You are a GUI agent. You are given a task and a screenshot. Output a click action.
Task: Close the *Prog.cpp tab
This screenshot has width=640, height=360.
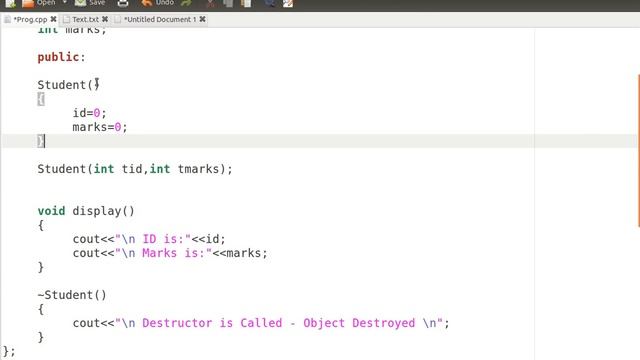tap(53, 19)
